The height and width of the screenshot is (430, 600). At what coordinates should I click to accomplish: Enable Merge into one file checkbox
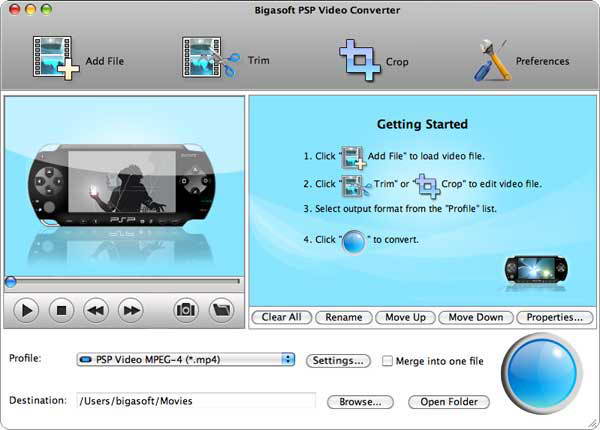click(387, 361)
